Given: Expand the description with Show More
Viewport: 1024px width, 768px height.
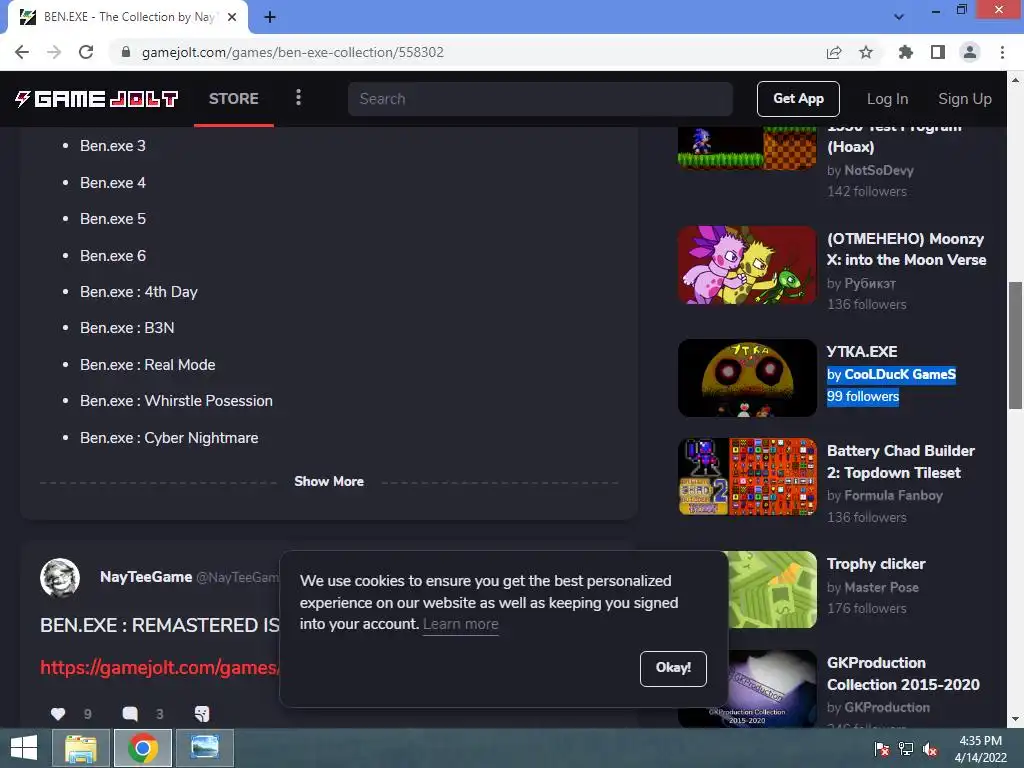Looking at the screenshot, I should click(329, 481).
